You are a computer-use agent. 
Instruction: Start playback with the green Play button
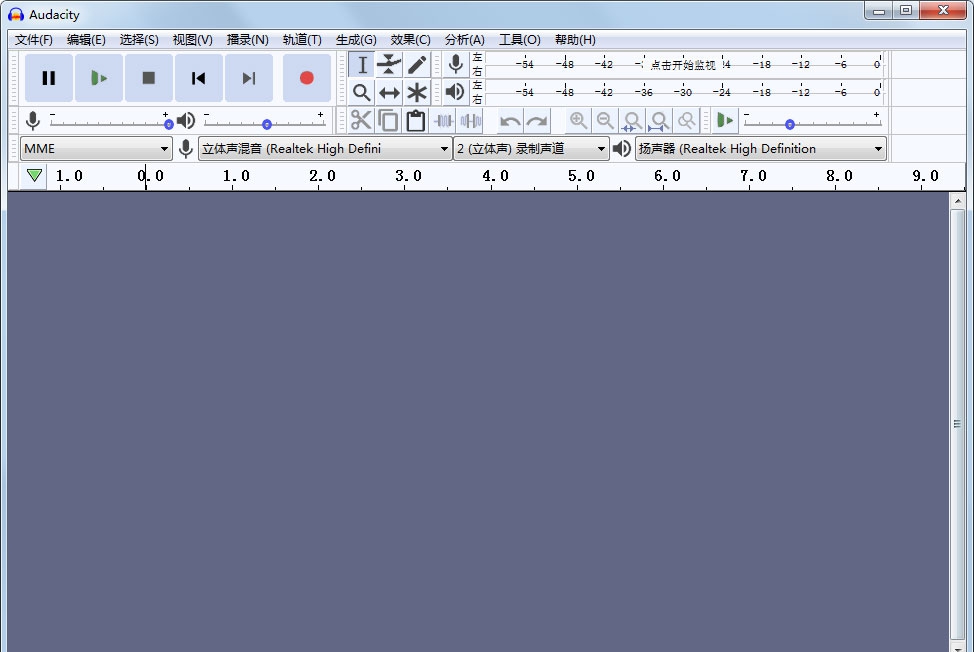[99, 78]
